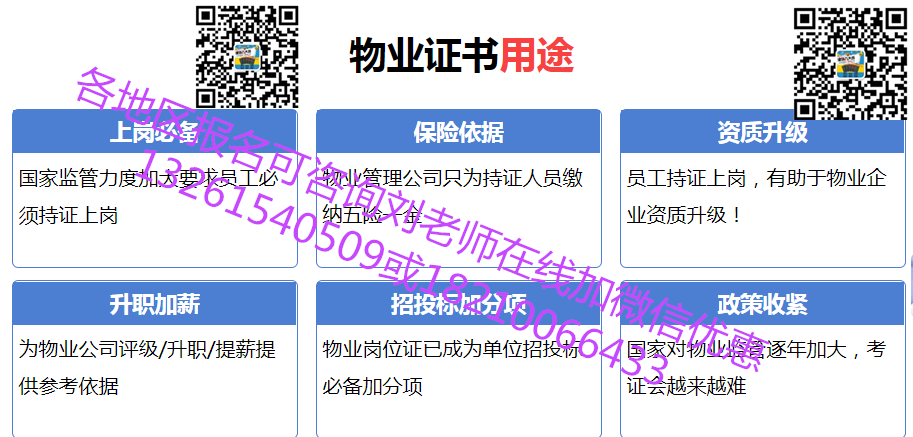Click the 招投标加分项 card header
This screenshot has height=437, width=913.
(x=458, y=305)
